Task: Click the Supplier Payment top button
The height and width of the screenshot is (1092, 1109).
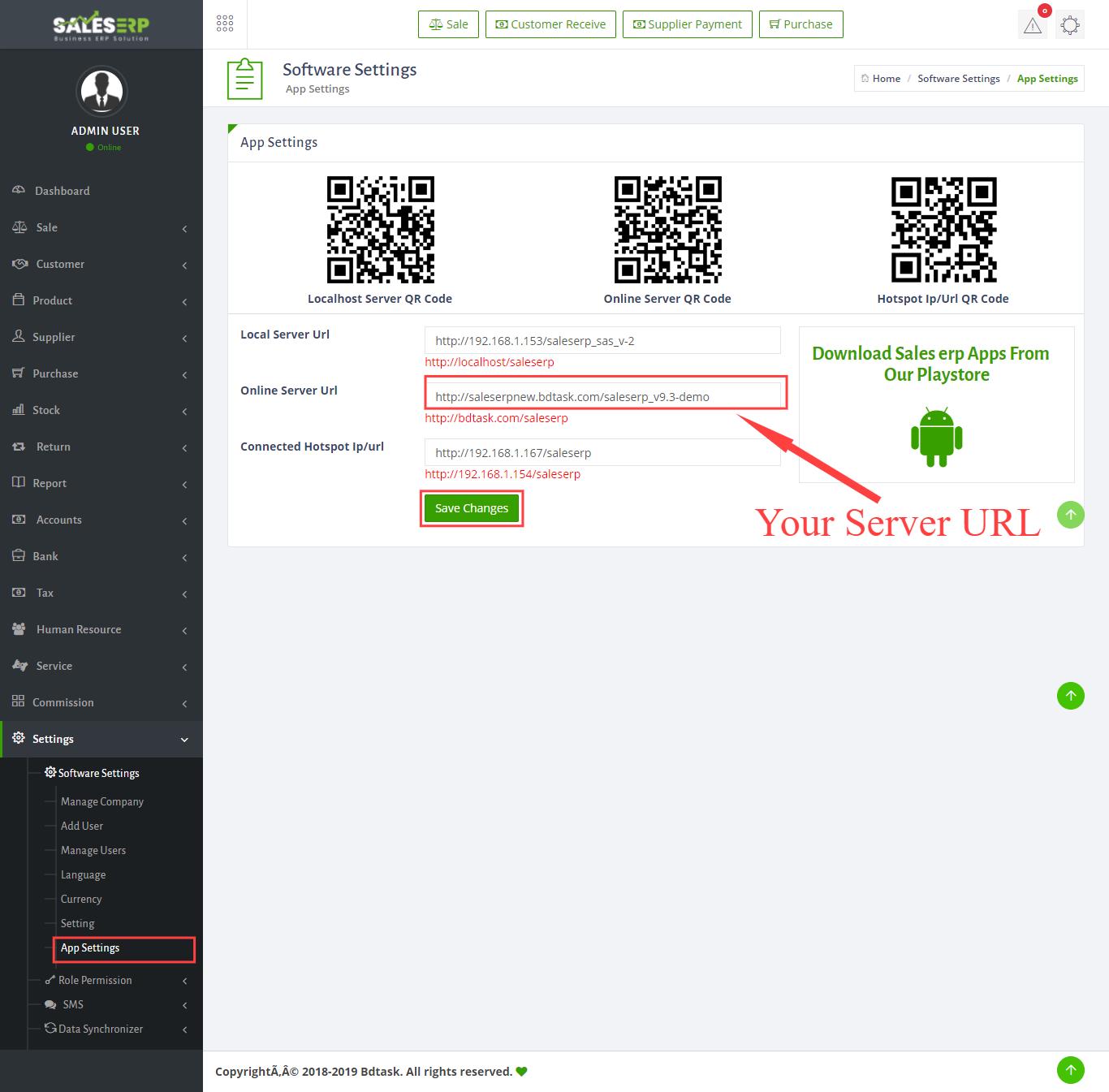Action: [687, 24]
